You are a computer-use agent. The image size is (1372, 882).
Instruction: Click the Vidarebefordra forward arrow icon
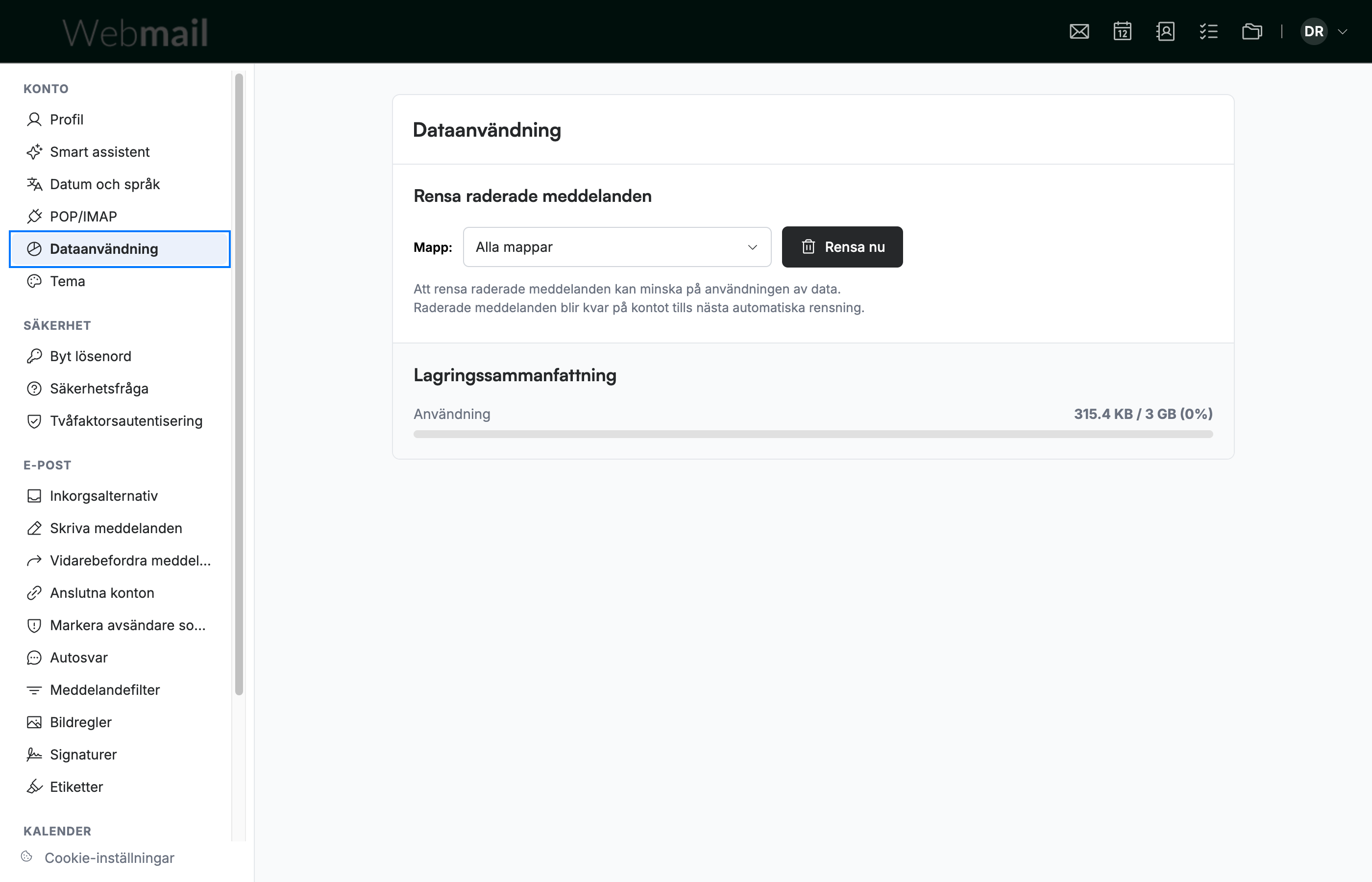coord(34,561)
